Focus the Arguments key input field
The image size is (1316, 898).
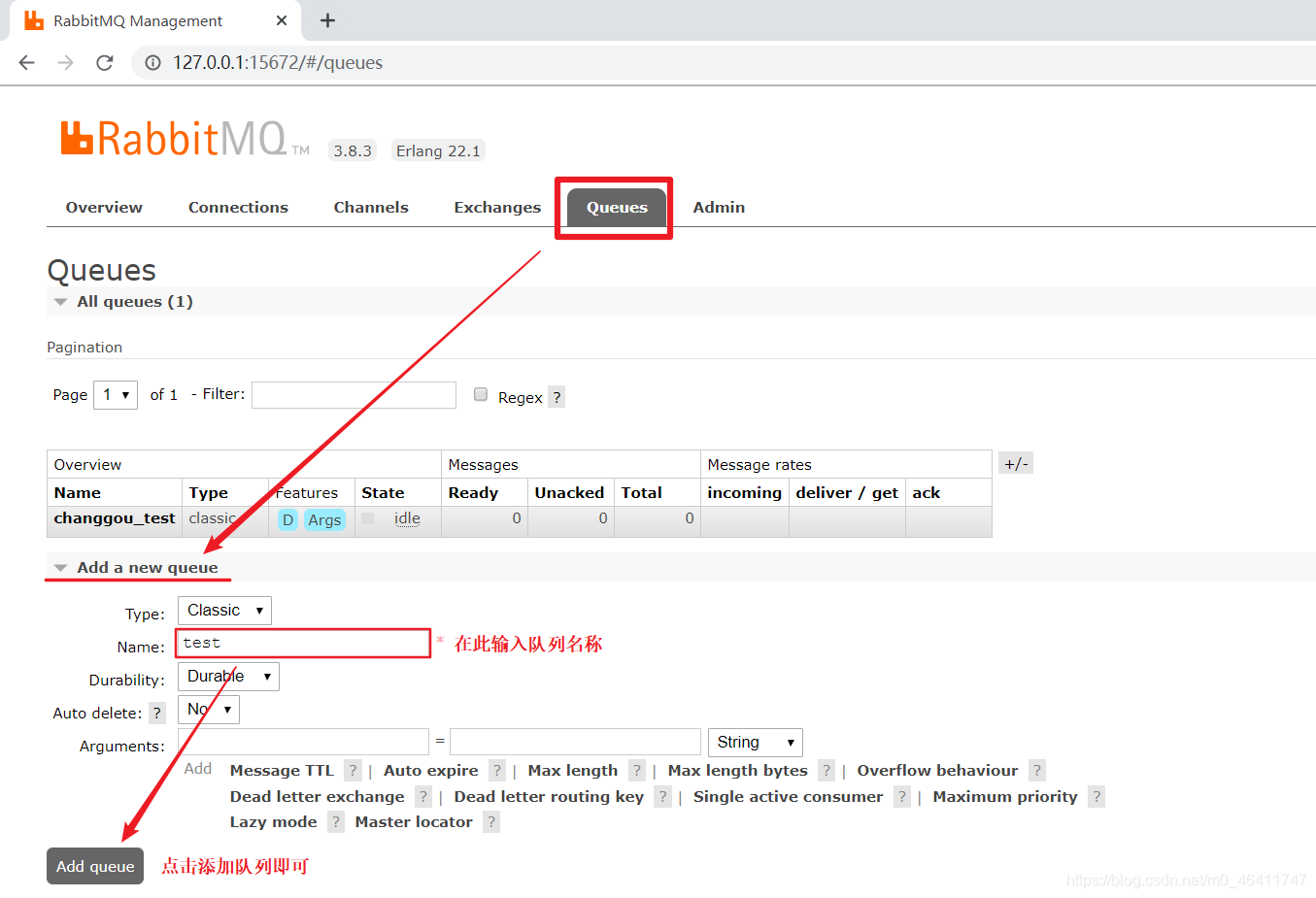point(303,742)
